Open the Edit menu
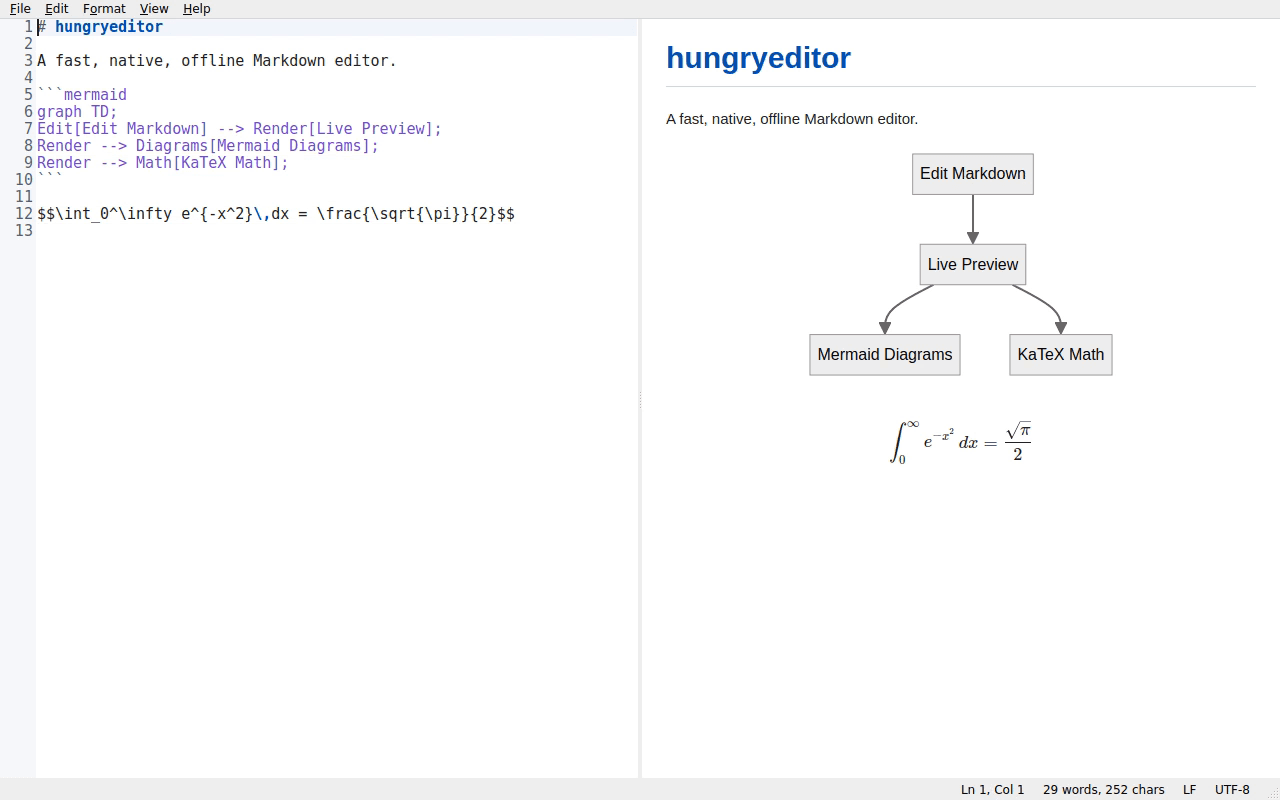1280x800 pixels. click(56, 8)
